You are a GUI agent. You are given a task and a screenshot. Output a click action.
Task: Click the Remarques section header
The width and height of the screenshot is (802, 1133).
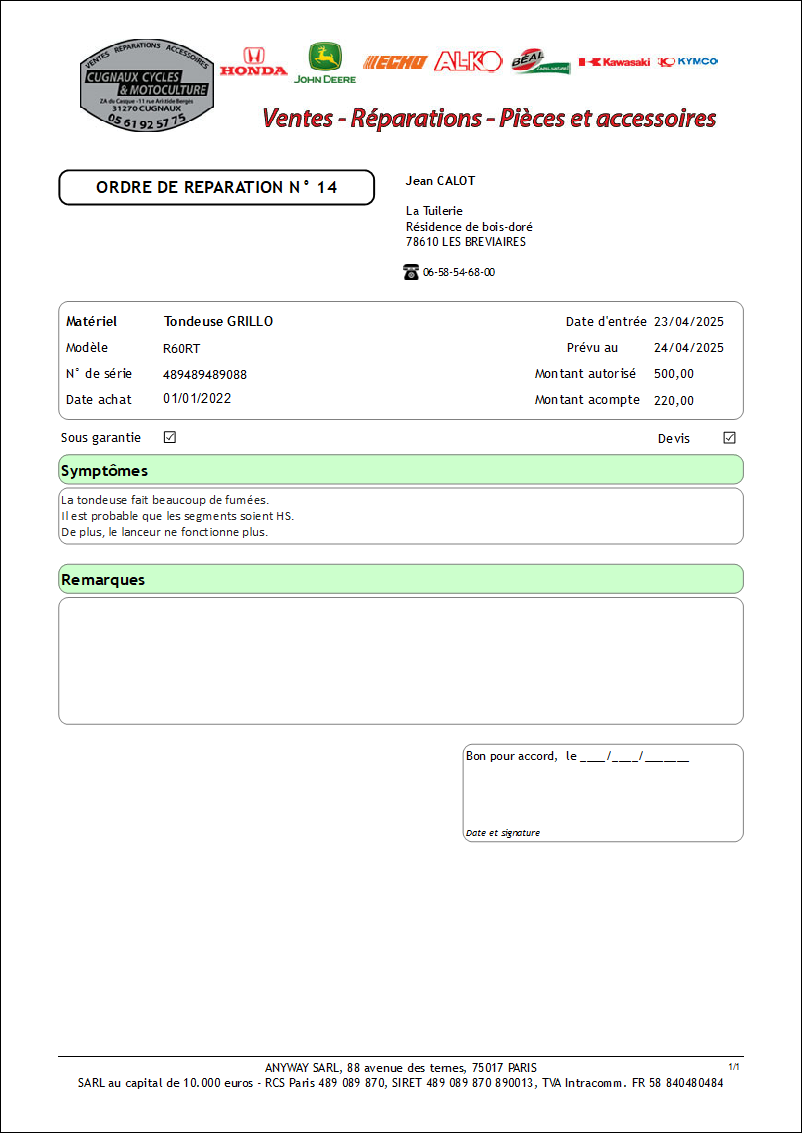[401, 579]
